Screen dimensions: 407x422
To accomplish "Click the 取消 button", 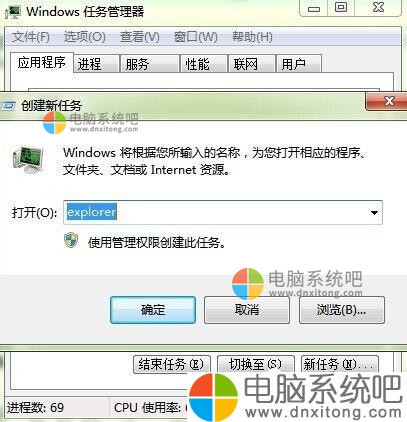I will [247, 310].
